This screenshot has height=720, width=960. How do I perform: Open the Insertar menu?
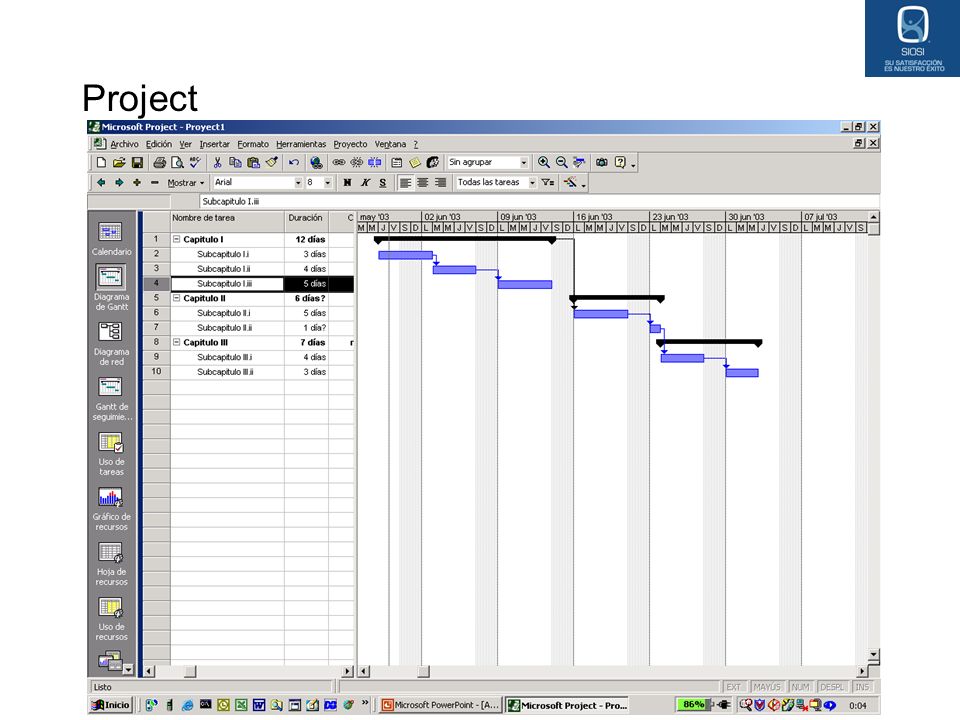[214, 144]
